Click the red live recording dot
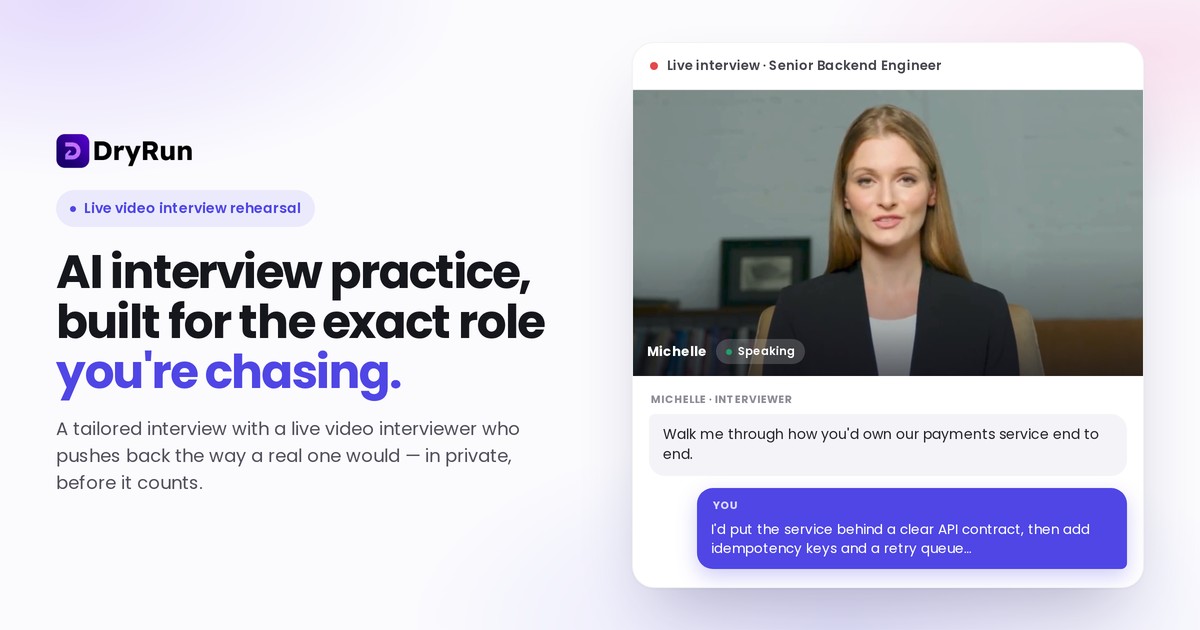1200x630 pixels. (x=654, y=66)
